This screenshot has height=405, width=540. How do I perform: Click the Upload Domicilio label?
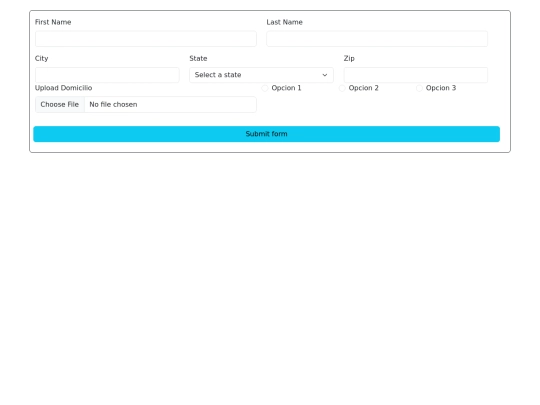[x=63, y=88]
